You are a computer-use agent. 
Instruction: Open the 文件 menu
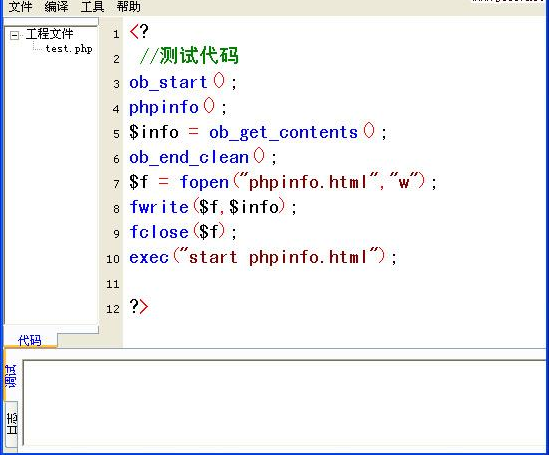point(20,6)
